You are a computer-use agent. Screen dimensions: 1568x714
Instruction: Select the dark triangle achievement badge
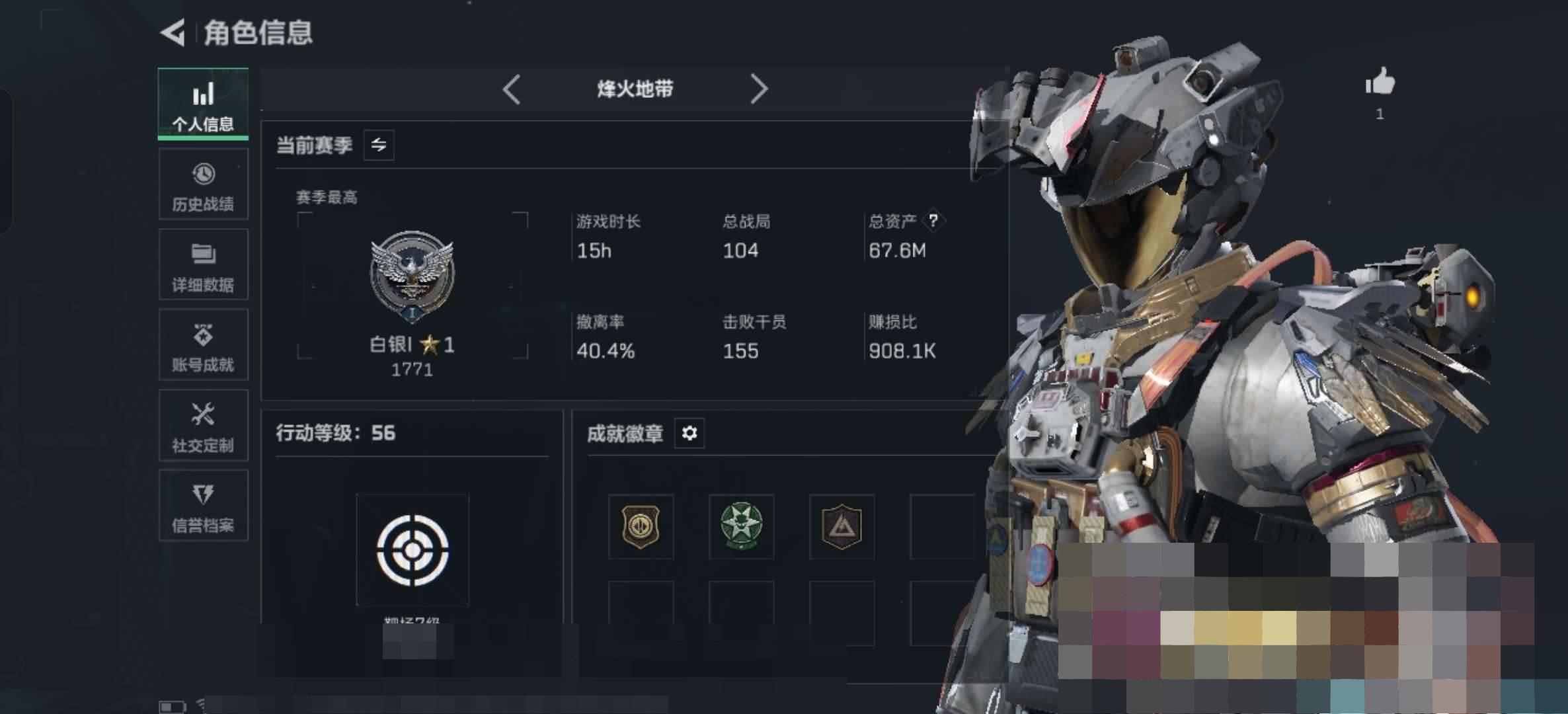(842, 526)
